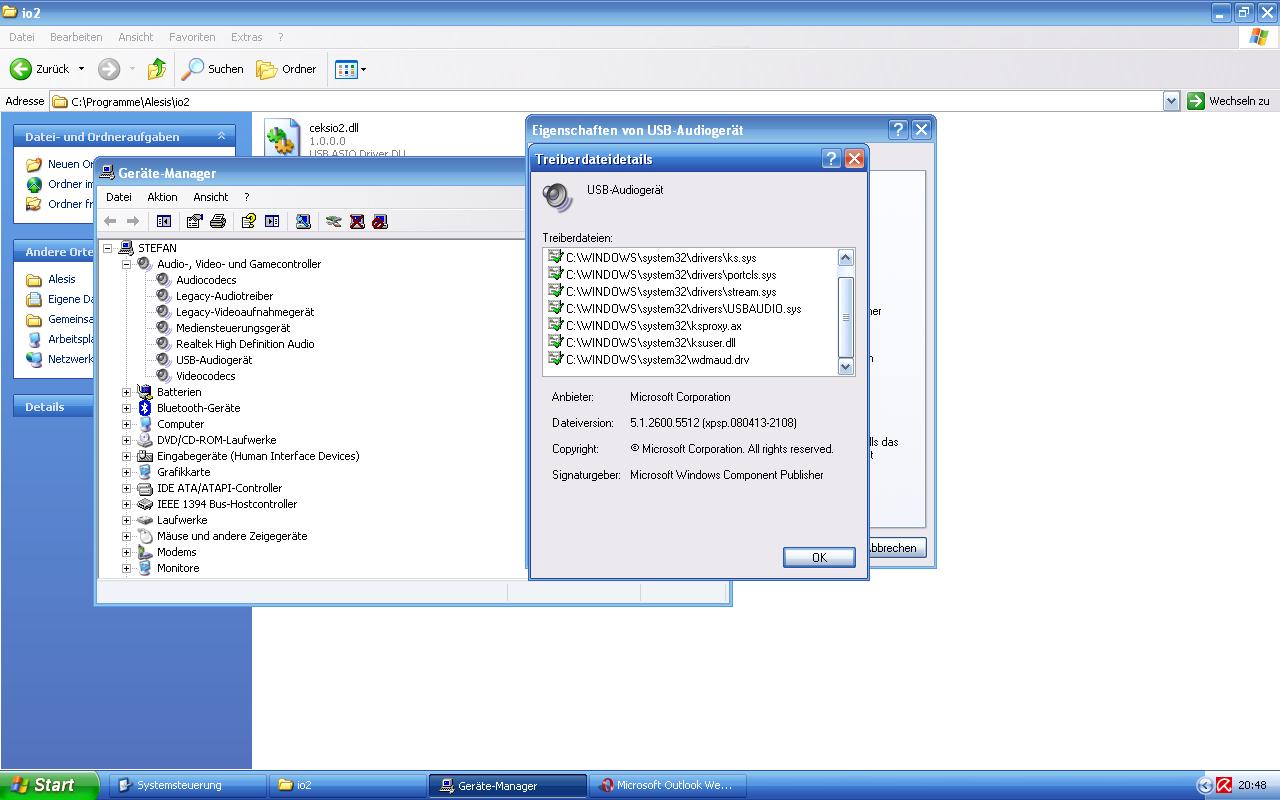Switch to Systemsteuerung taskbar button
Viewport: 1280px width, 800px height.
(189, 785)
